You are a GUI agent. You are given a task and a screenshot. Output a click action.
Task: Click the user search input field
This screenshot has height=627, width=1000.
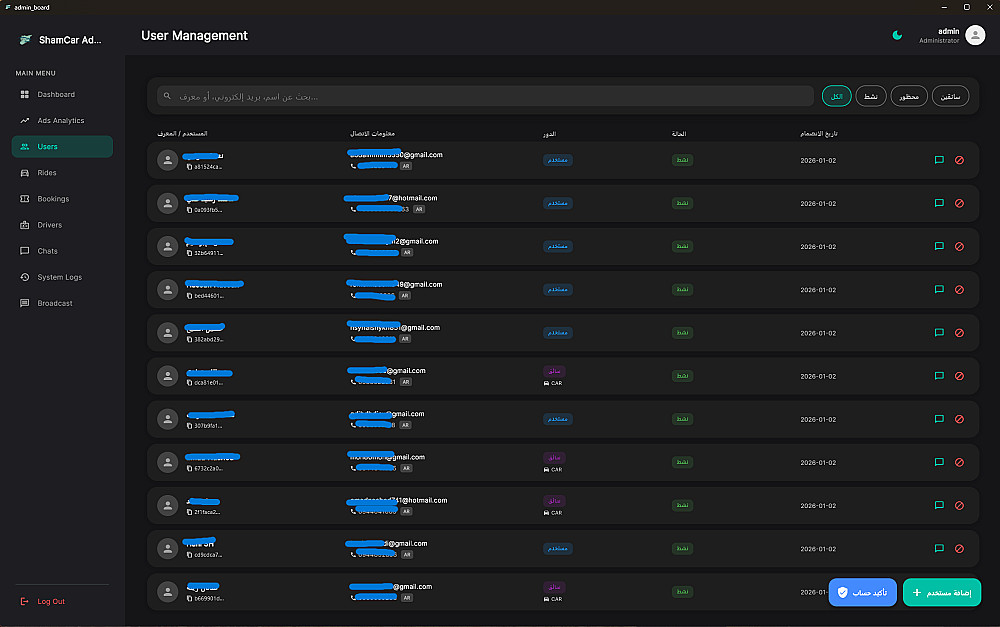(x=485, y=96)
